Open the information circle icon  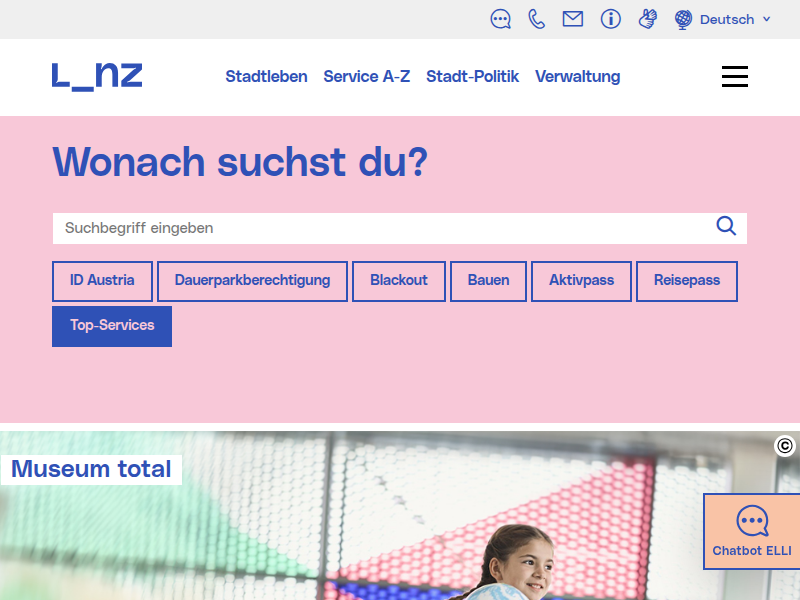[611, 19]
